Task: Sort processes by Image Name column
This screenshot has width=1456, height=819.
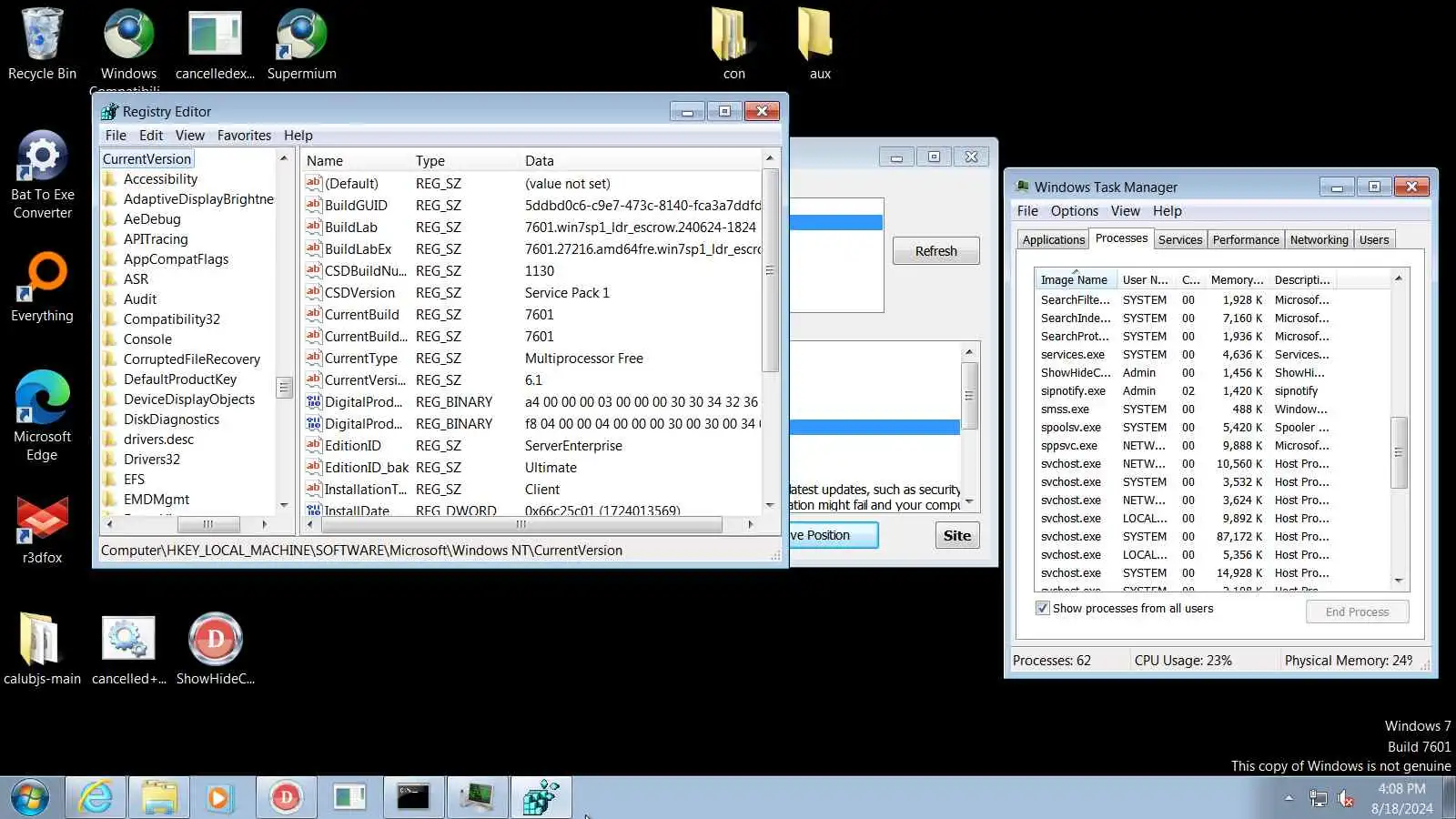Action: pos(1075,279)
